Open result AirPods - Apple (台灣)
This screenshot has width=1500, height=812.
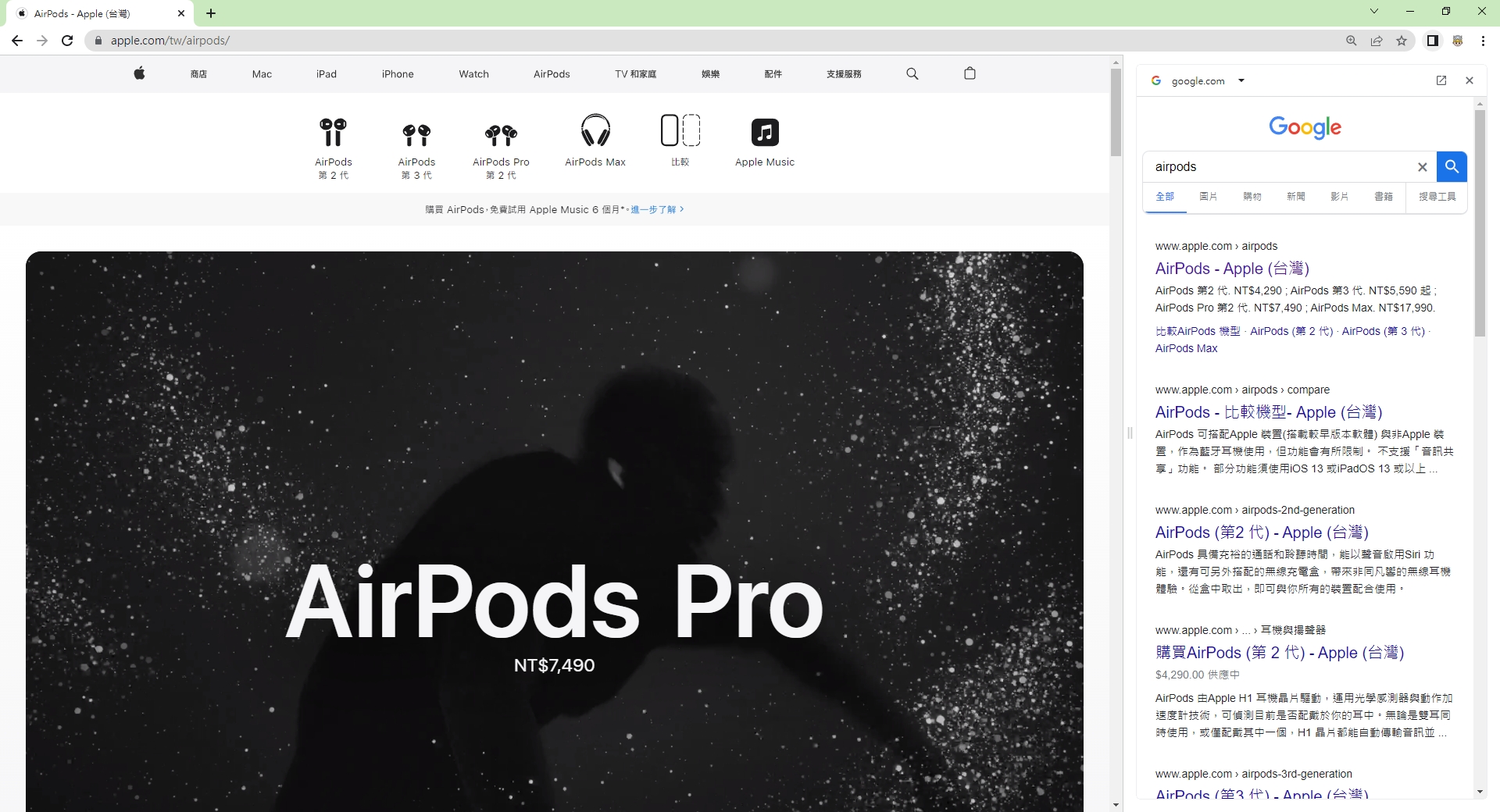point(1232,269)
